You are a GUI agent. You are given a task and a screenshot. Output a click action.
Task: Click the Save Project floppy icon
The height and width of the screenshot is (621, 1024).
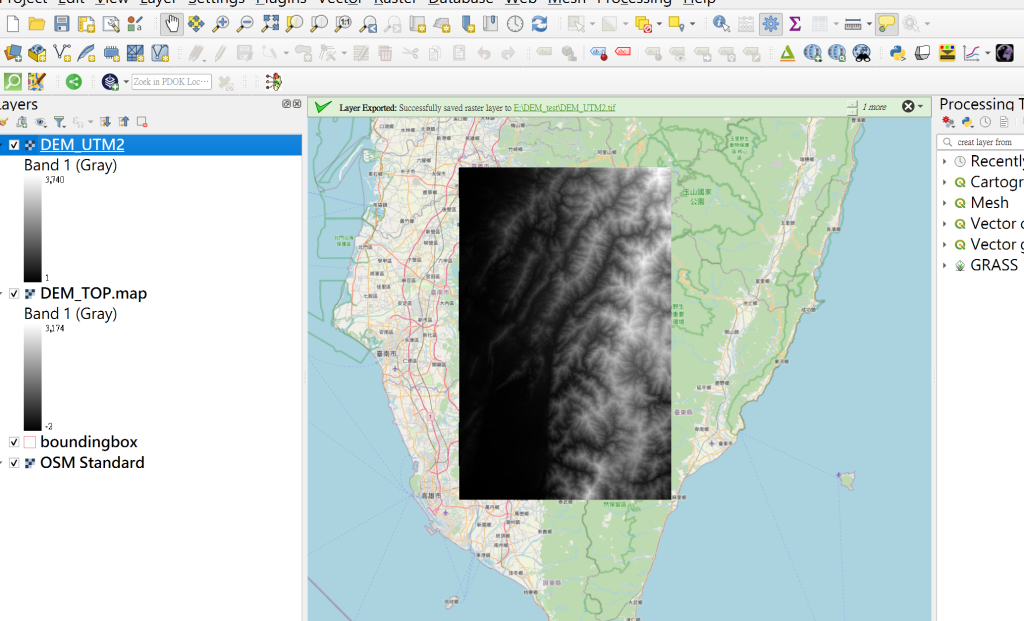coord(61,24)
